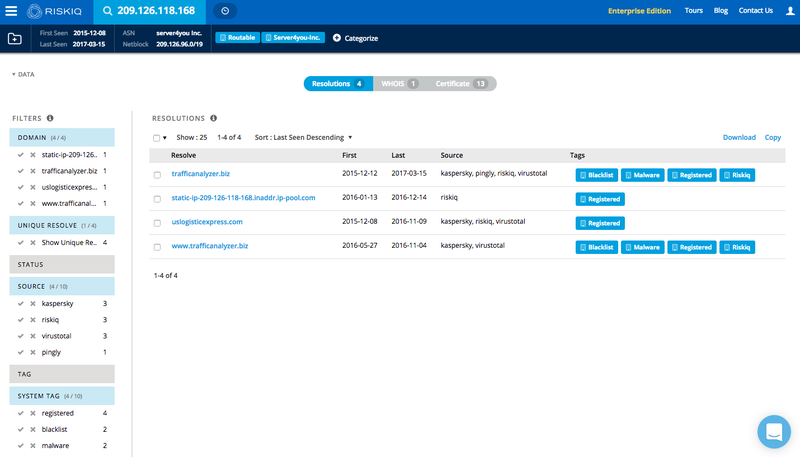
Task: Exclude Show Unique Resolve X icon
Action: click(x=33, y=243)
